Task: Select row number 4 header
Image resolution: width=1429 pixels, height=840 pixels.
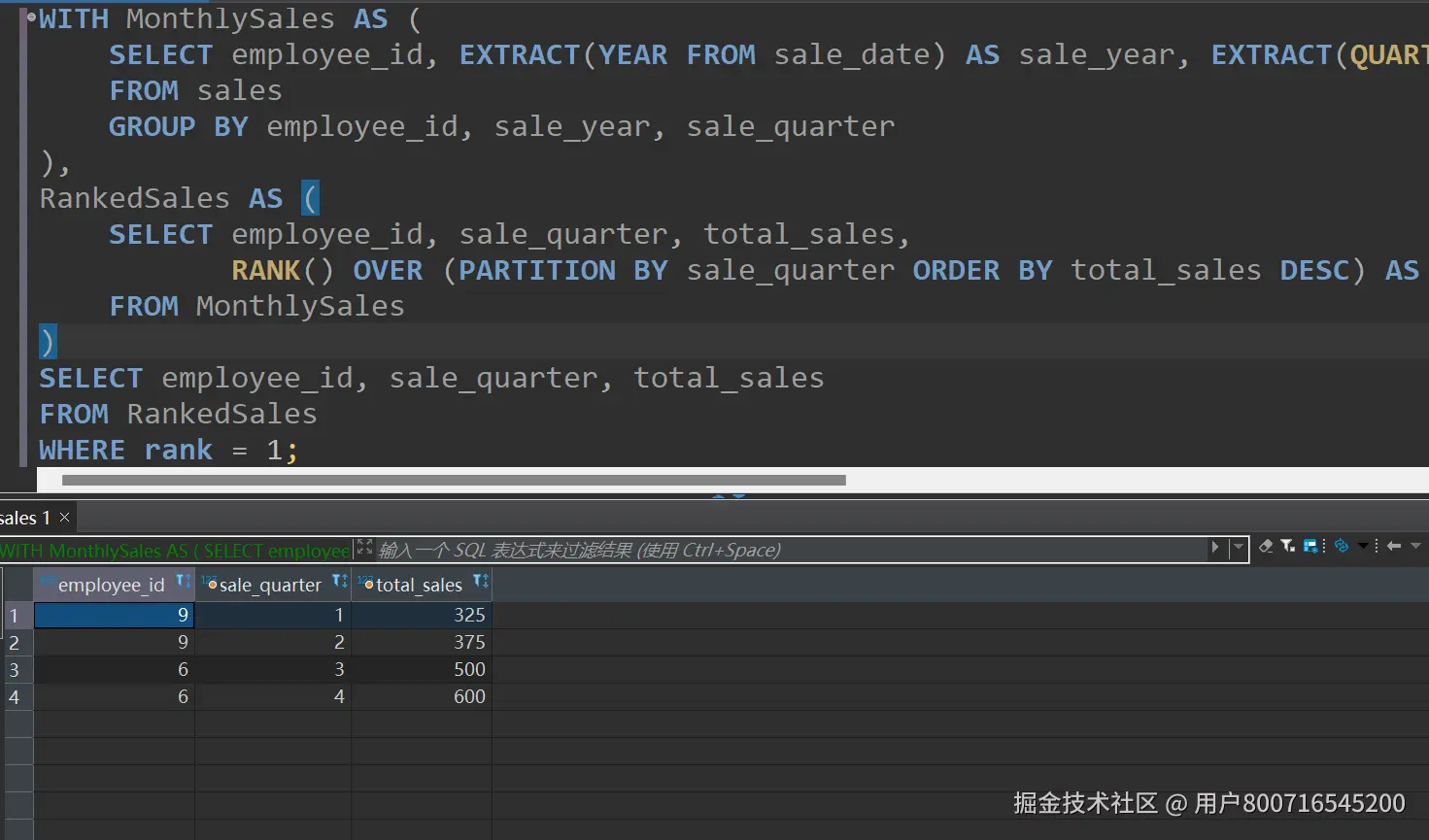Action: tap(18, 697)
